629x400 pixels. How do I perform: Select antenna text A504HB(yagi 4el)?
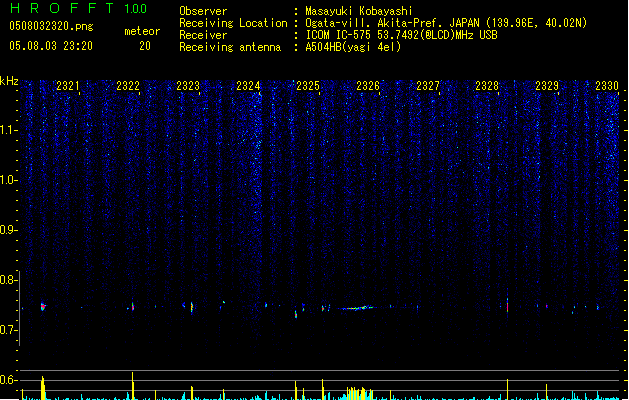tap(353, 47)
